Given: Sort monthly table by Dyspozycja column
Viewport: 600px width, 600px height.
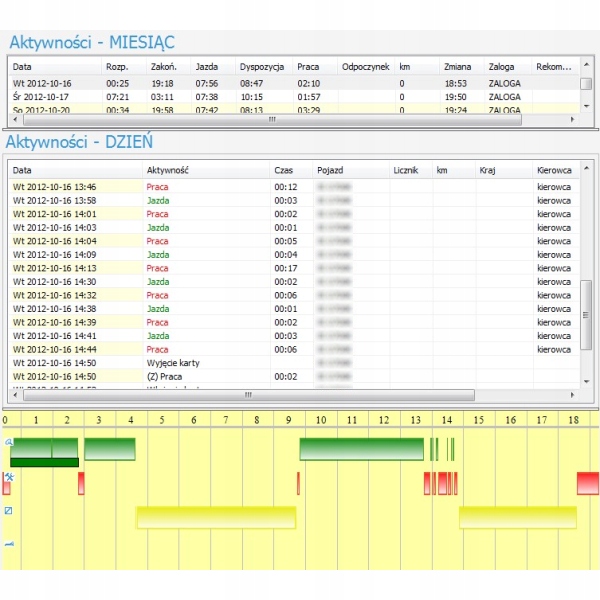Looking at the screenshot, I should point(262,67).
